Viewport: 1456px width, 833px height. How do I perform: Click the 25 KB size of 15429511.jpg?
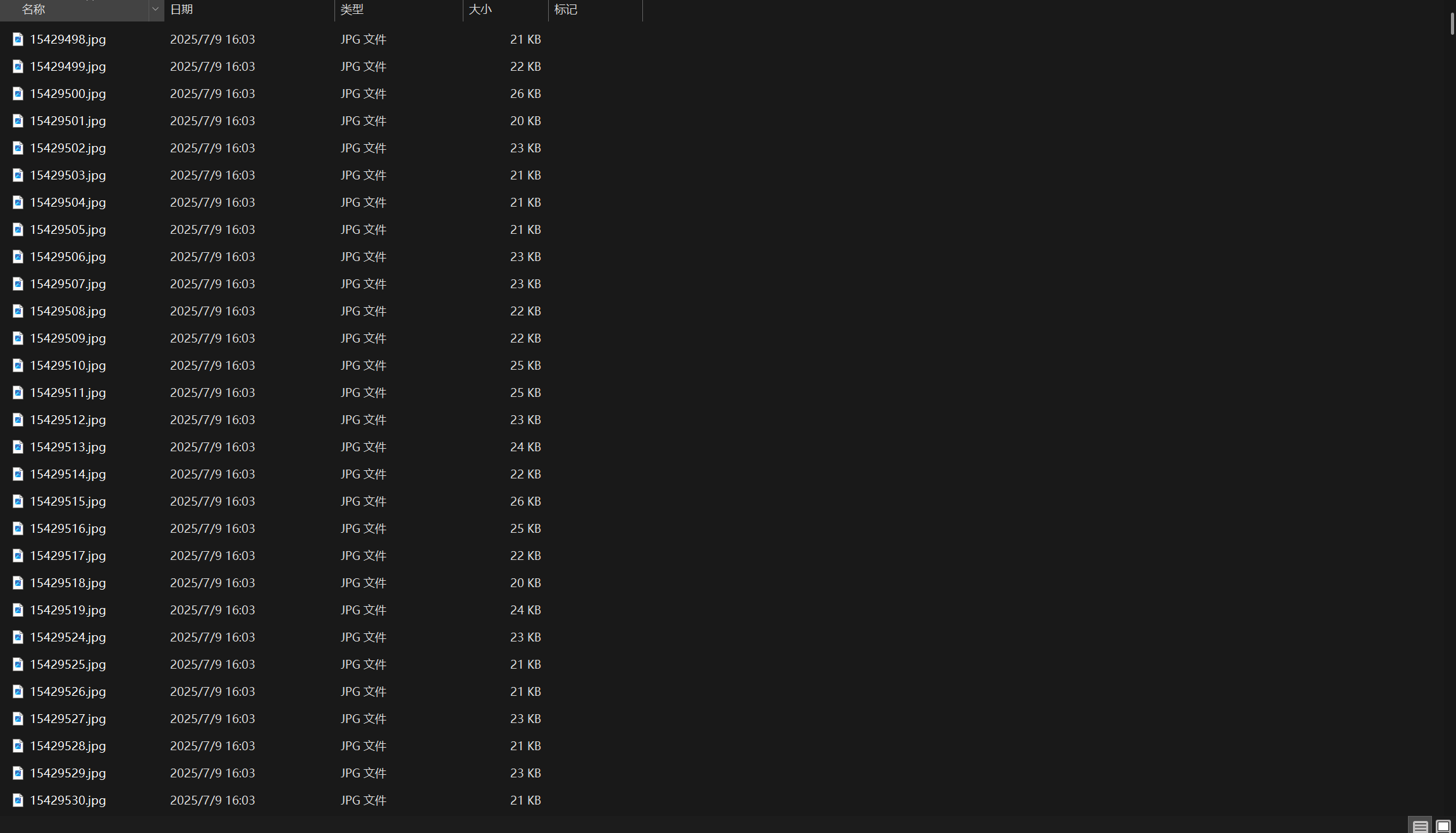pos(525,392)
